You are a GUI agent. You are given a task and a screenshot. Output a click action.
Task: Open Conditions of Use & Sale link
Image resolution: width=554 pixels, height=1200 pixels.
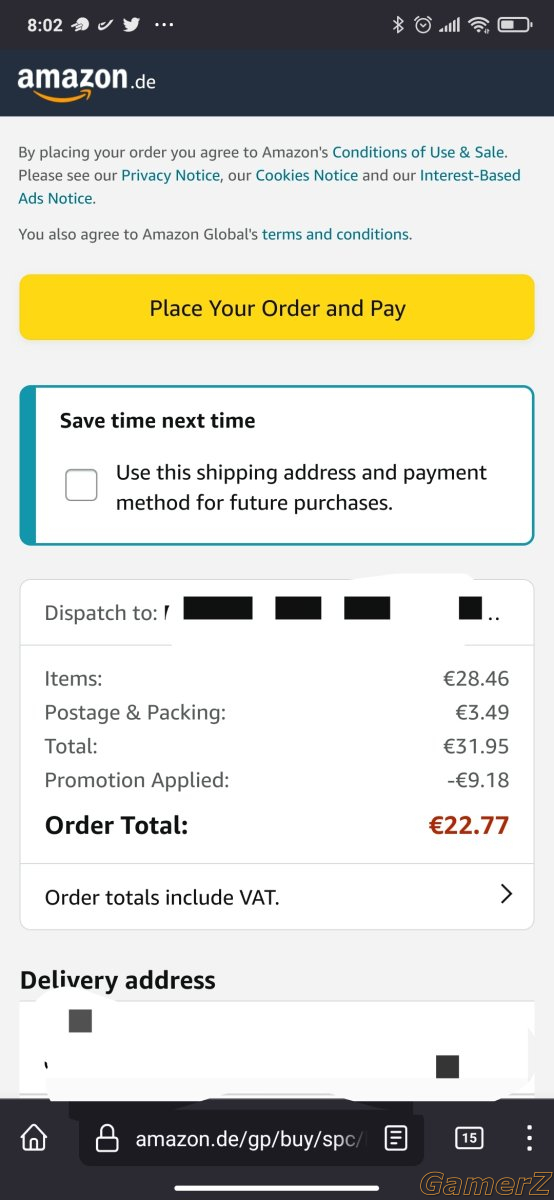pos(418,152)
